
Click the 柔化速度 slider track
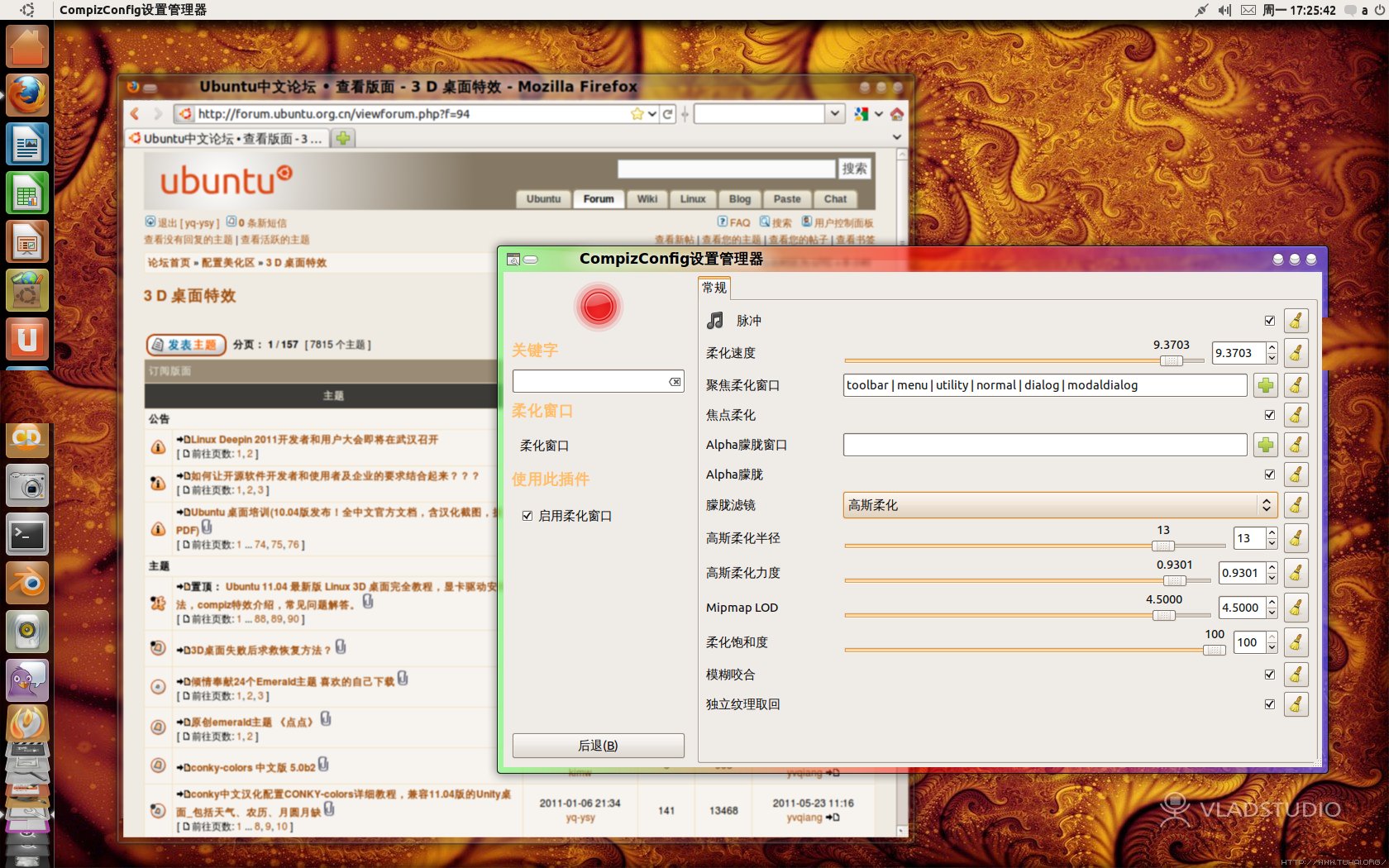coord(1024,361)
